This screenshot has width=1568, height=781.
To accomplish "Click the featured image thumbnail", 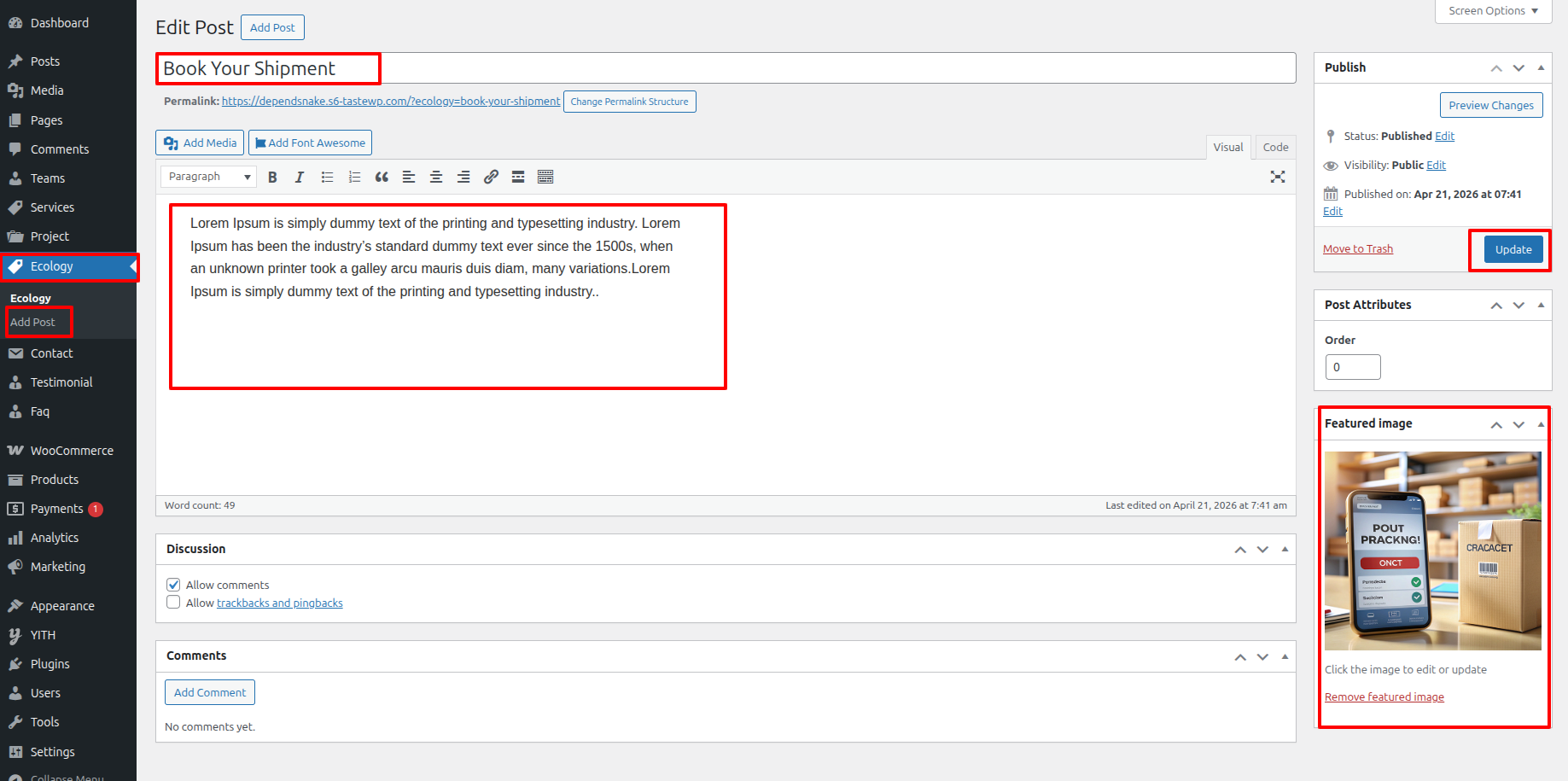I will [1432, 551].
